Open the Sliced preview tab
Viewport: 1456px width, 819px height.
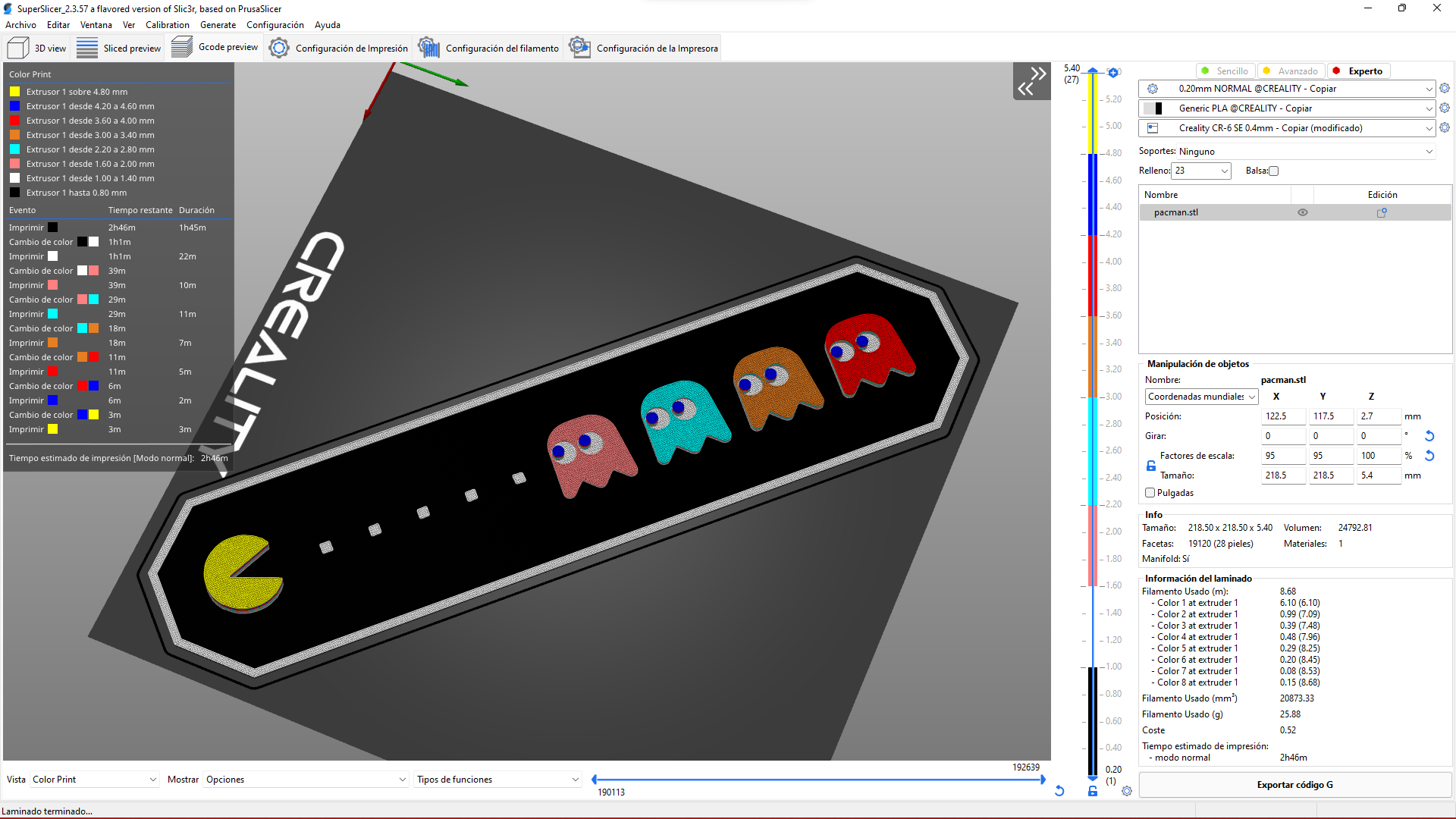point(118,48)
